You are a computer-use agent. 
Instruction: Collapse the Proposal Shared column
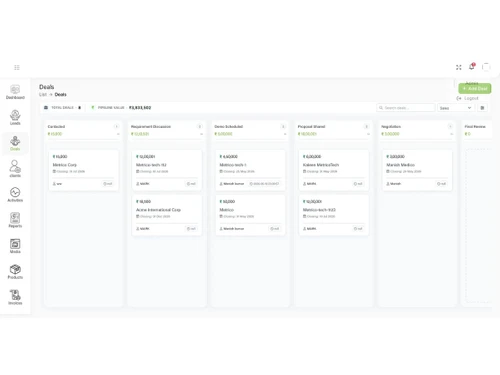368,134
